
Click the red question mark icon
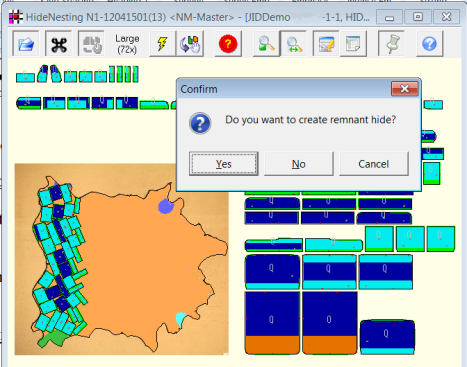[x=228, y=44]
